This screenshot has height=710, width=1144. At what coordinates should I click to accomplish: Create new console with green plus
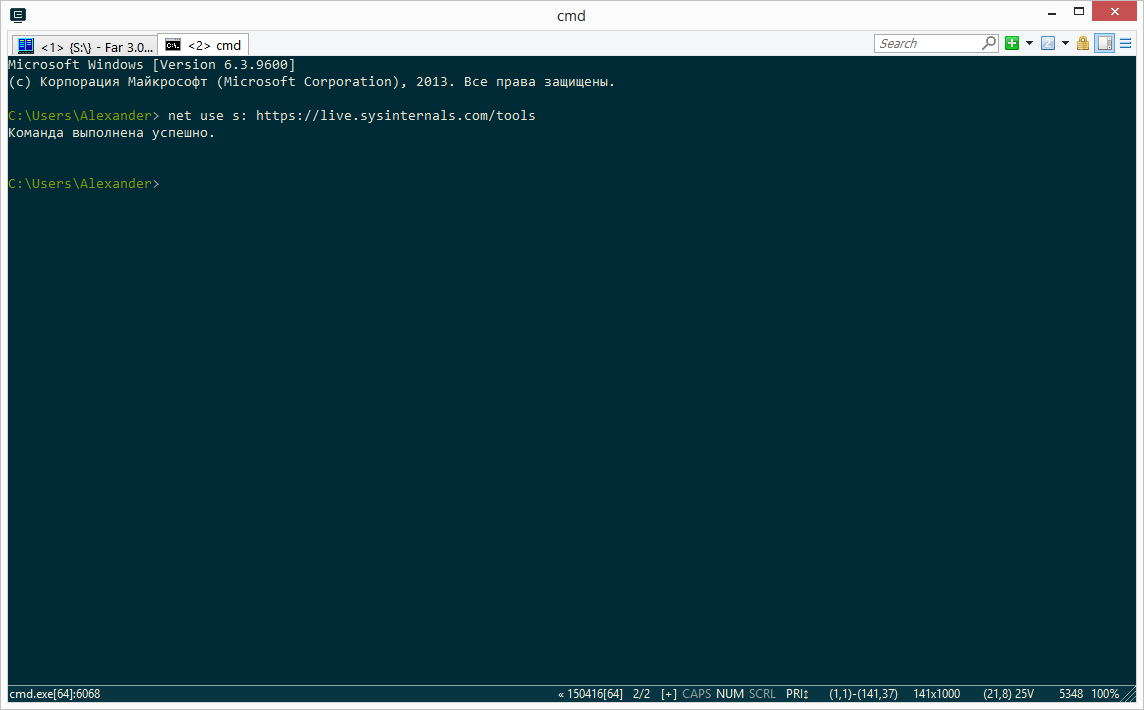pyautogui.click(x=1012, y=43)
